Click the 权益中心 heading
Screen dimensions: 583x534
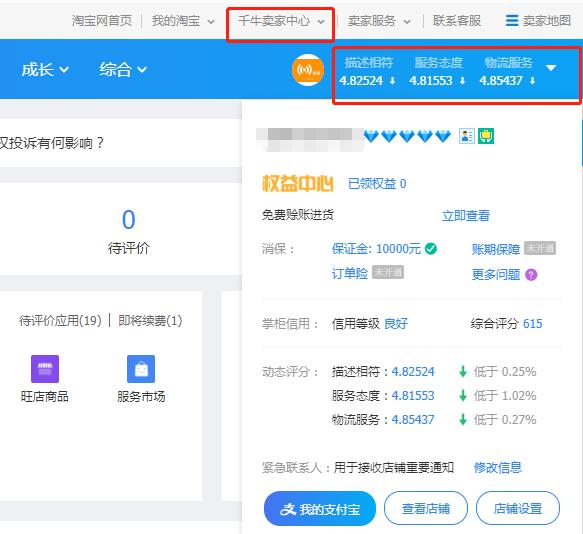[297, 183]
